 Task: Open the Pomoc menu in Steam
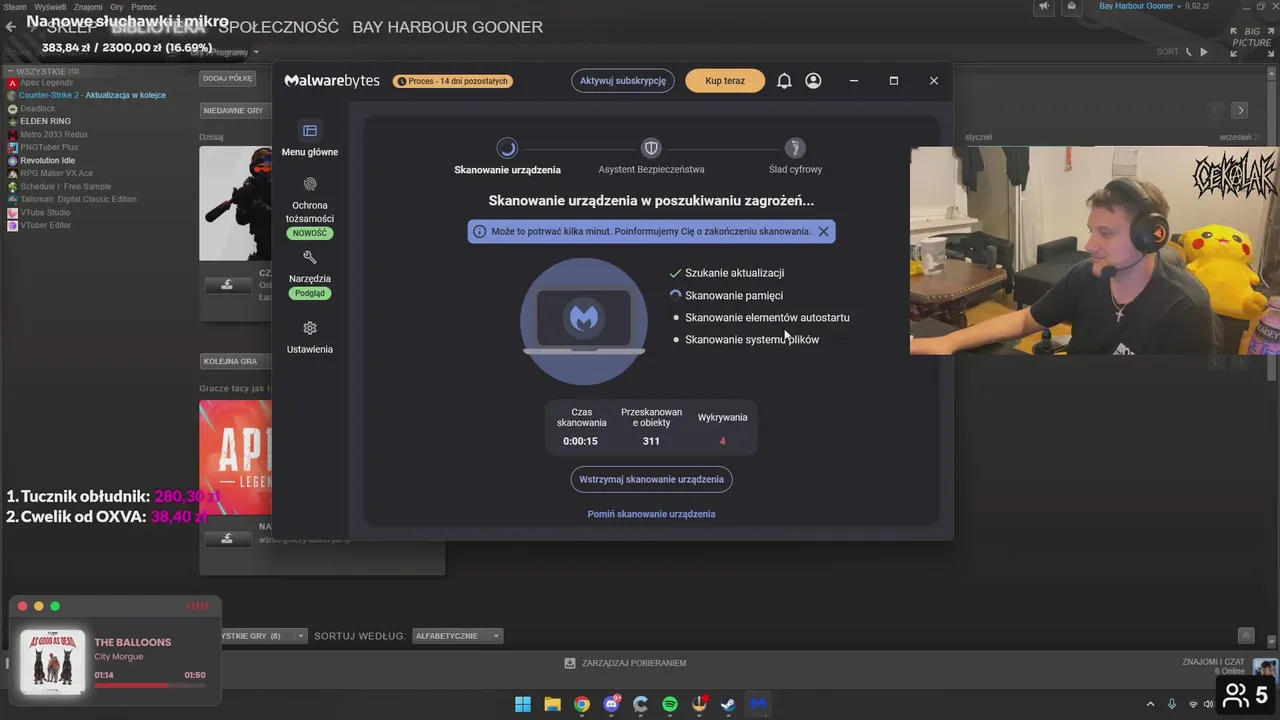tap(144, 7)
